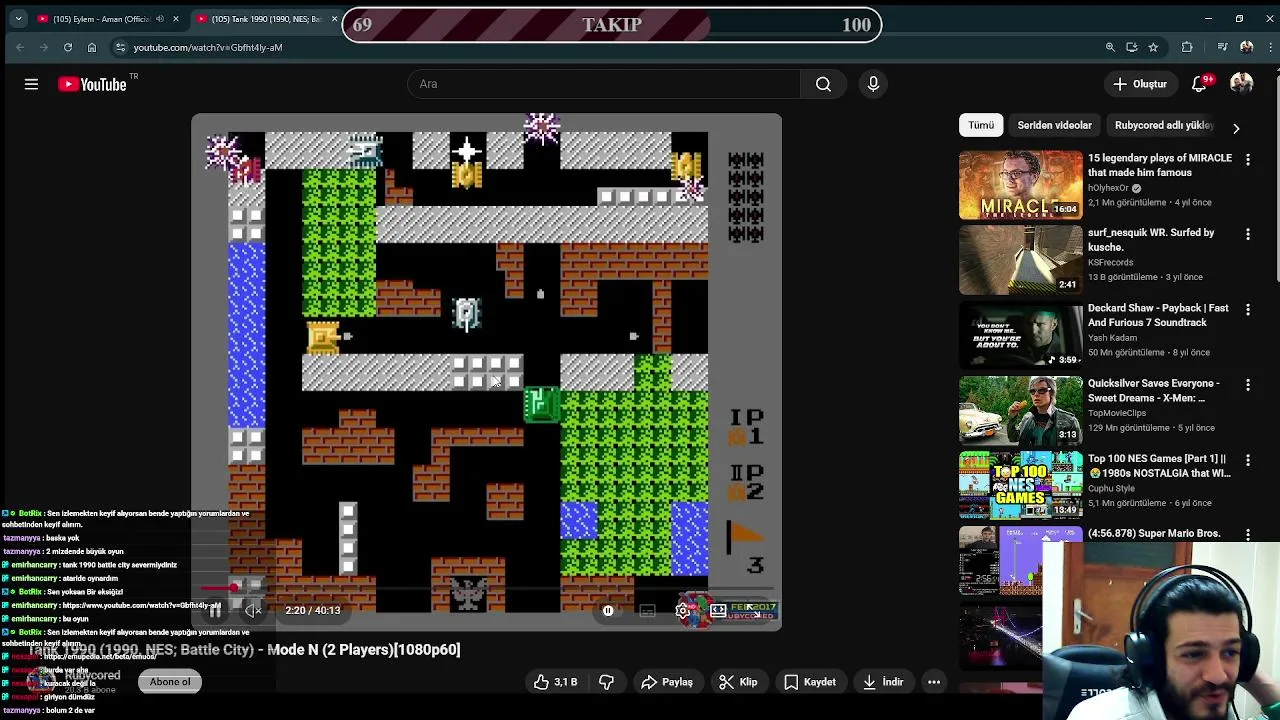1280x720 pixels.
Task: Open the browser media control icon
Action: [1222, 47]
